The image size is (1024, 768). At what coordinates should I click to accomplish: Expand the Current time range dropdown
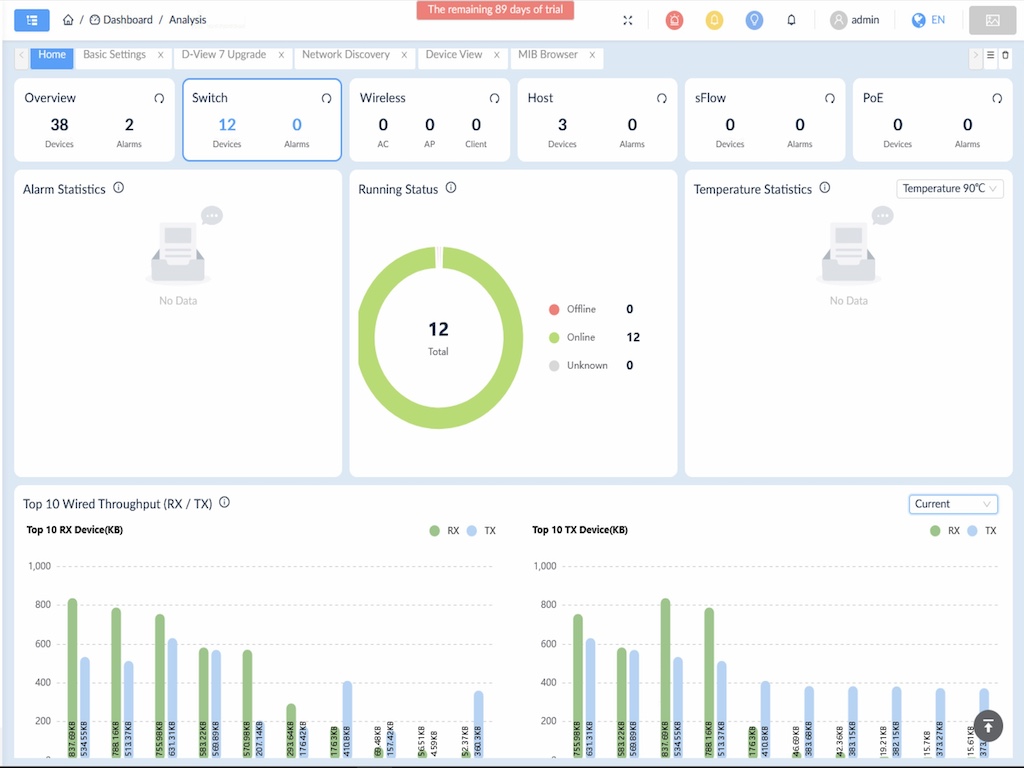point(953,504)
